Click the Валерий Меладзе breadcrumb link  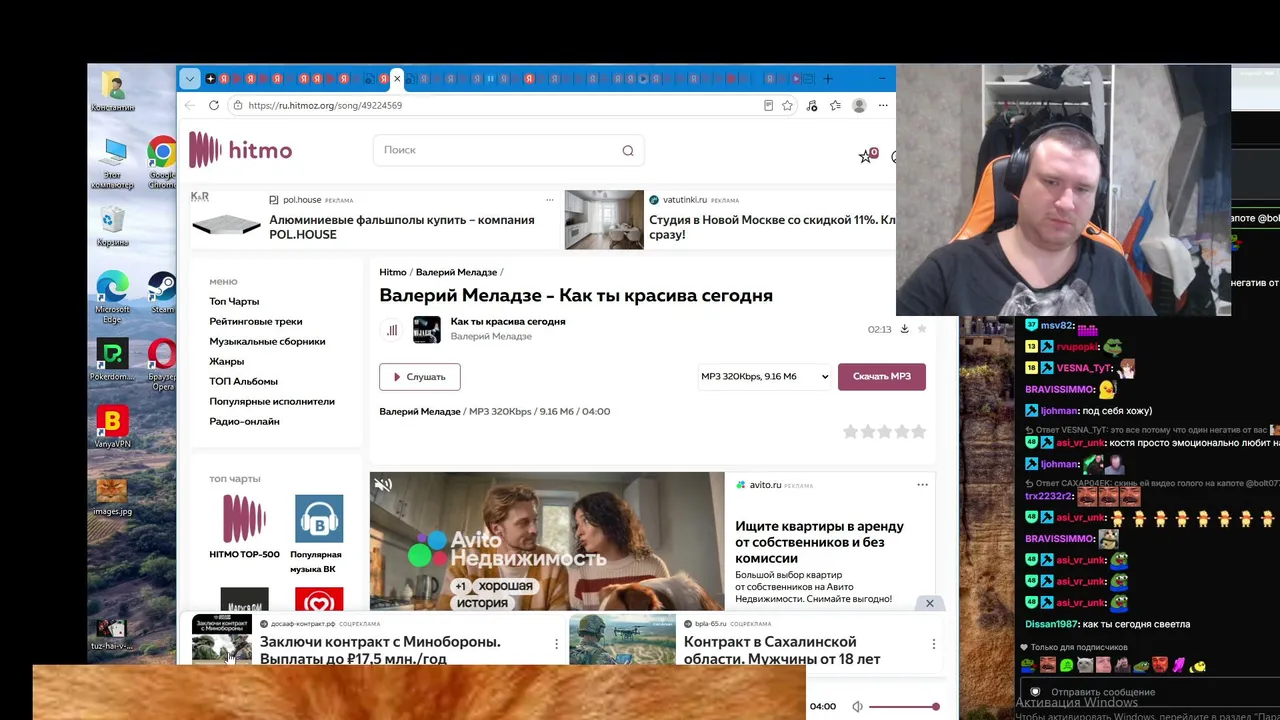tap(456, 272)
